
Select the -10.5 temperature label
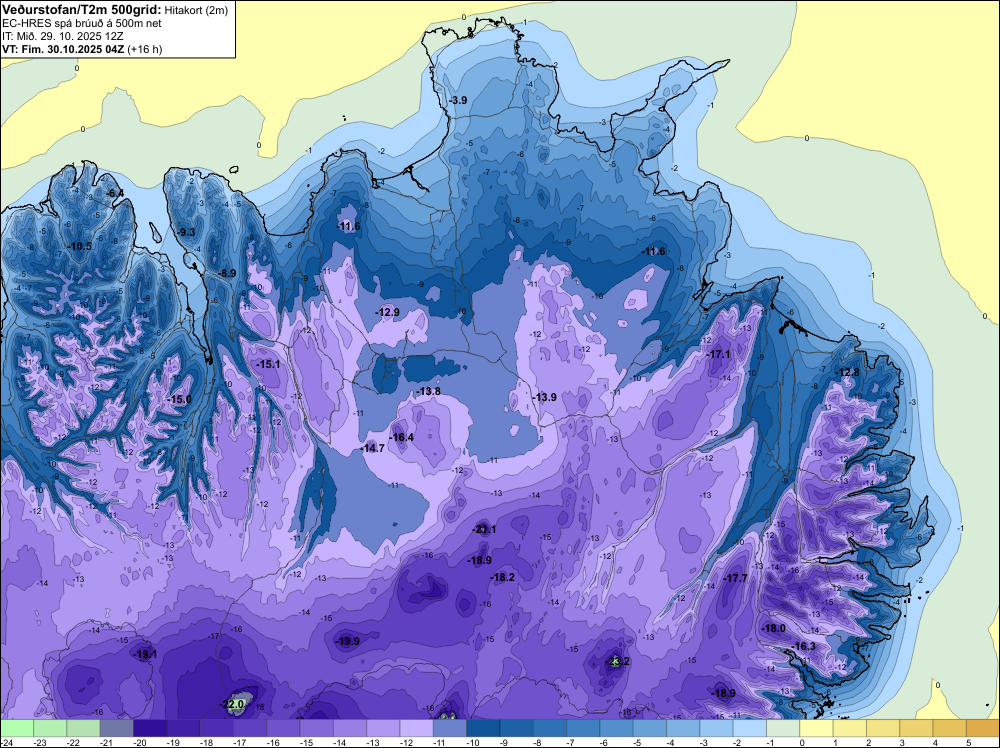click(x=79, y=246)
